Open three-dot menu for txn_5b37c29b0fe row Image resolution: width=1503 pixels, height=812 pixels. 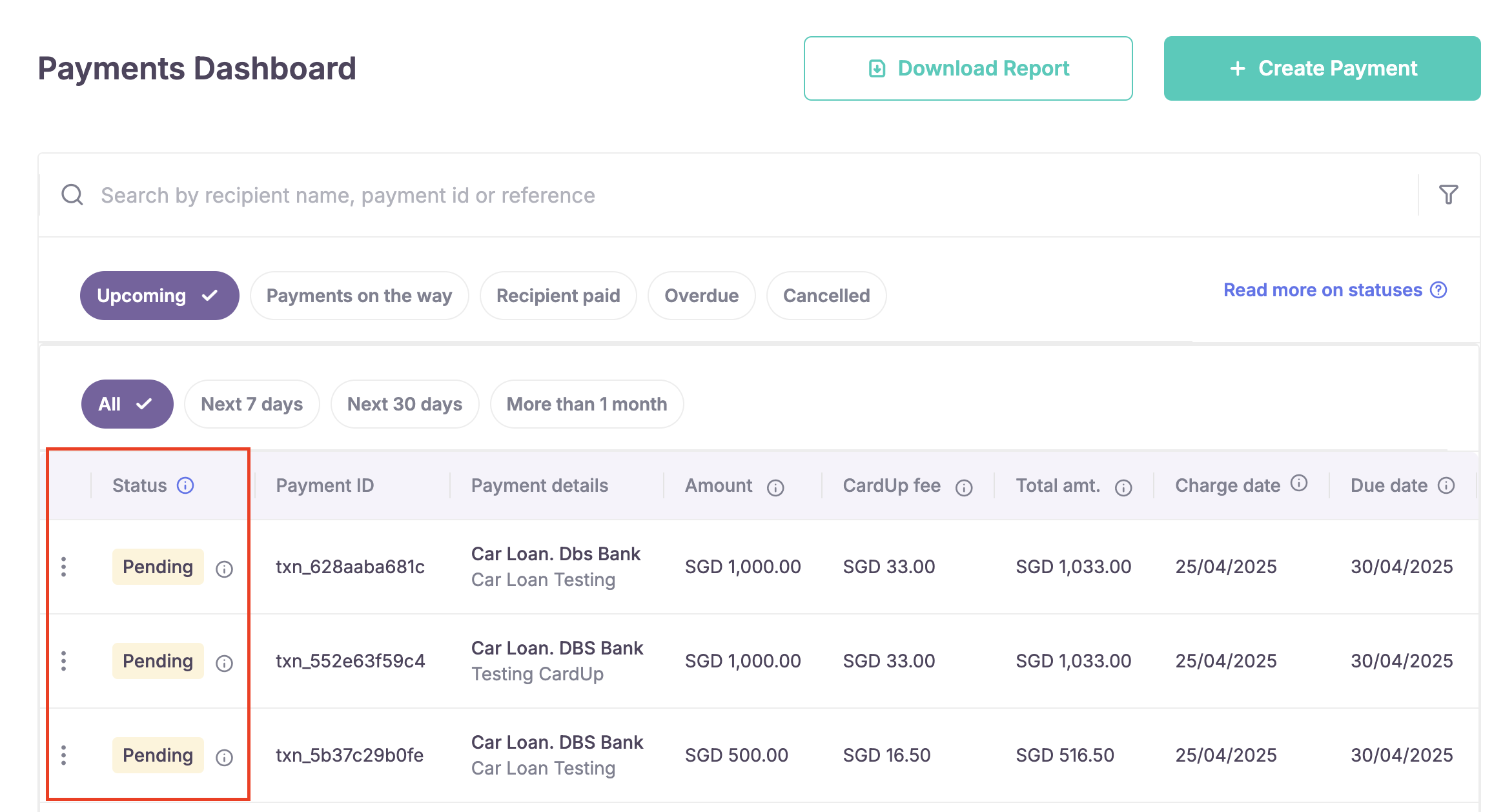tap(63, 755)
